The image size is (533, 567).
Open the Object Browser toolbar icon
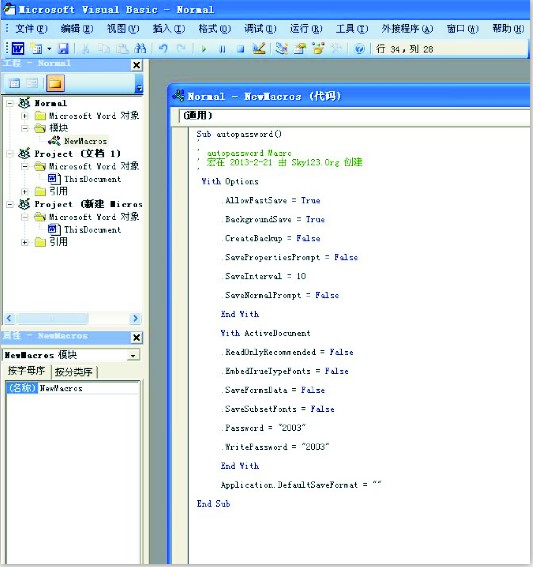[318, 48]
